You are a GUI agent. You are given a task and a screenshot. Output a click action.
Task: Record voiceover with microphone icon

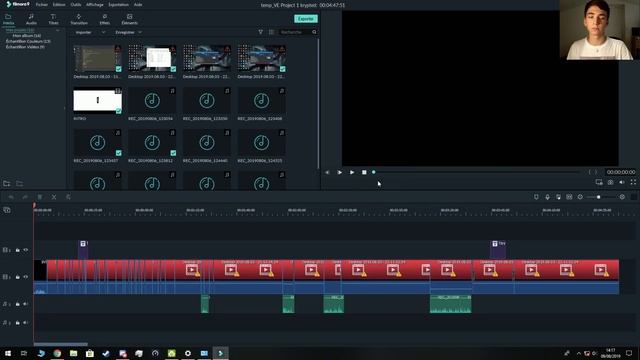point(547,197)
